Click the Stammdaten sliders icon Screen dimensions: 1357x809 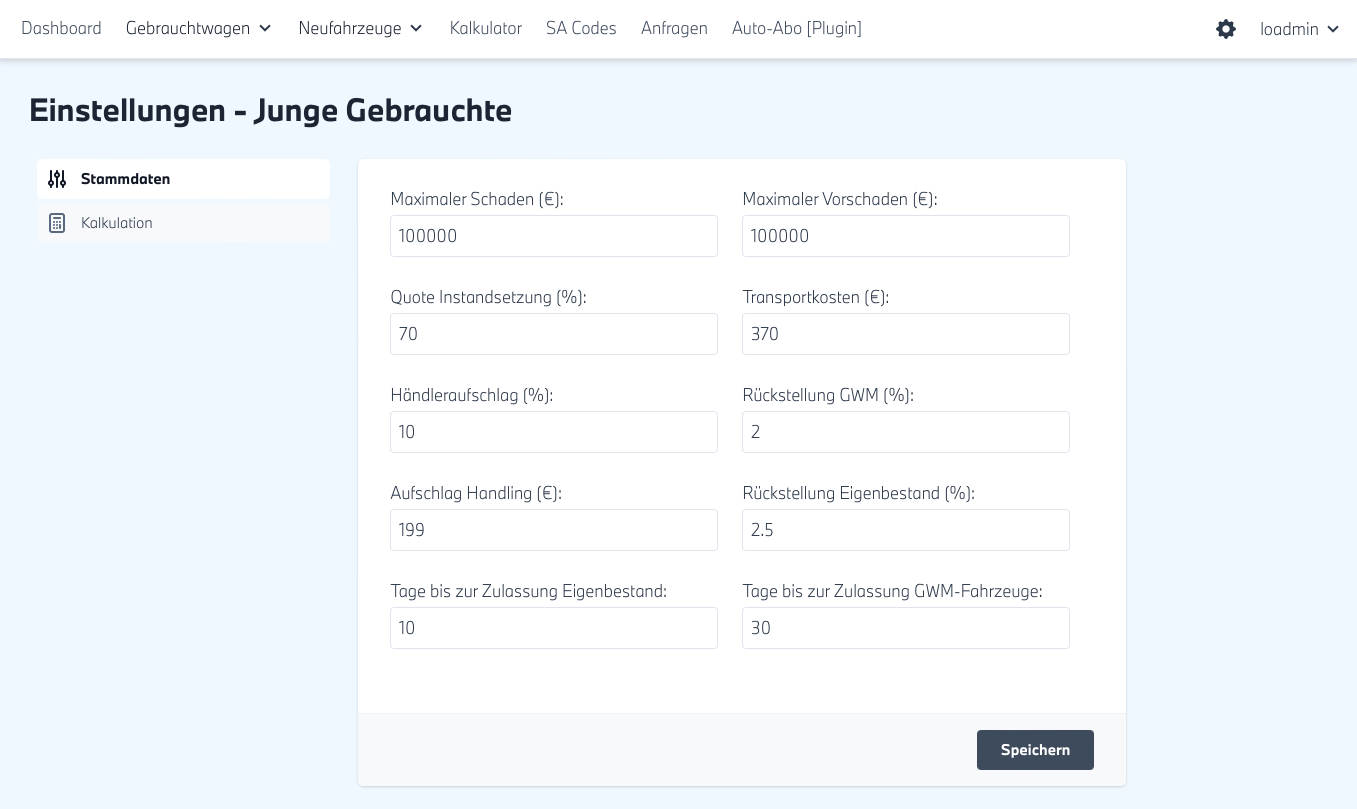click(57, 179)
